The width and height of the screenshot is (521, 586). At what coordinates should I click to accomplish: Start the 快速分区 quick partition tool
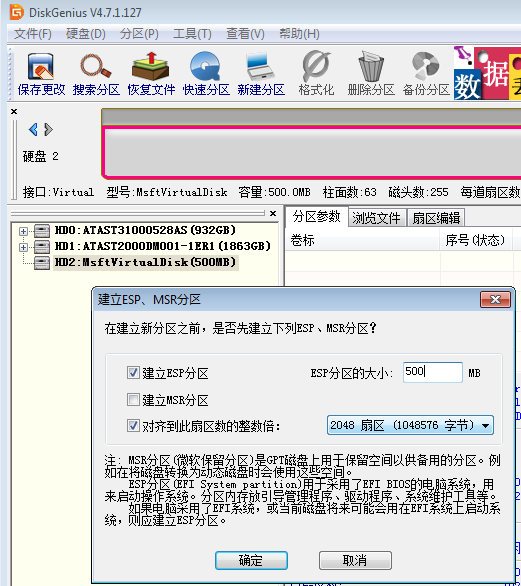click(206, 74)
